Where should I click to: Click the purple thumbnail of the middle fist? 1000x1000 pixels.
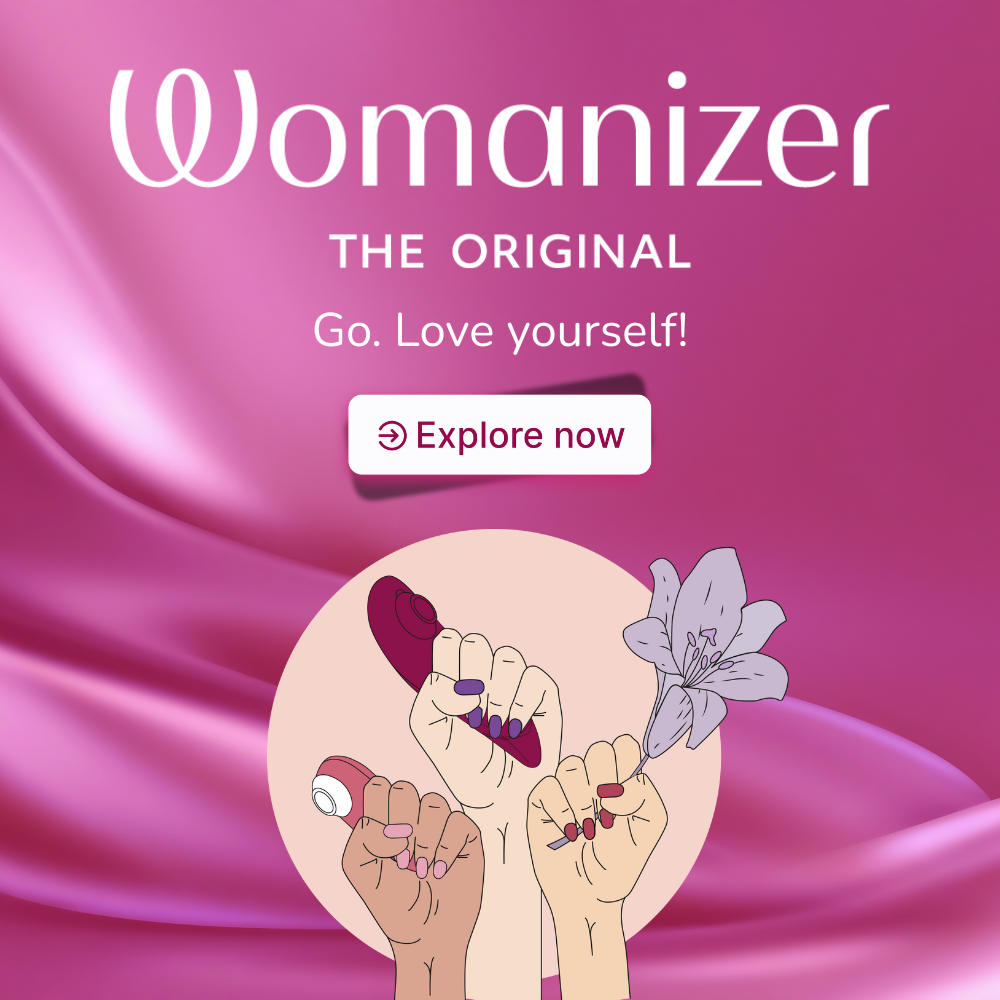click(x=469, y=687)
